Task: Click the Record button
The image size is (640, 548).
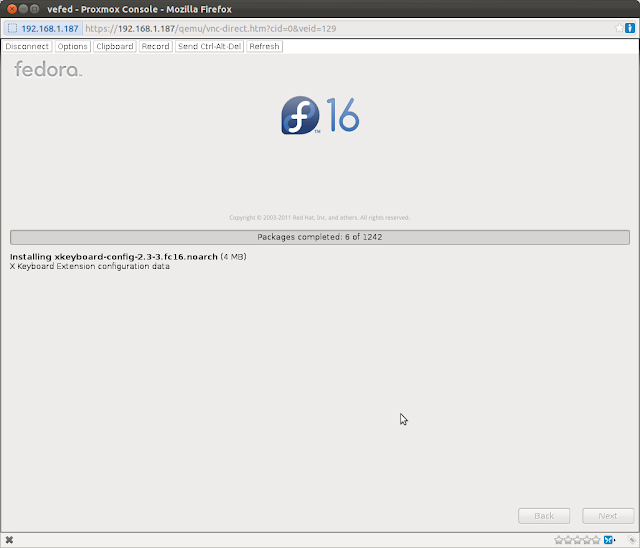Action: point(156,47)
